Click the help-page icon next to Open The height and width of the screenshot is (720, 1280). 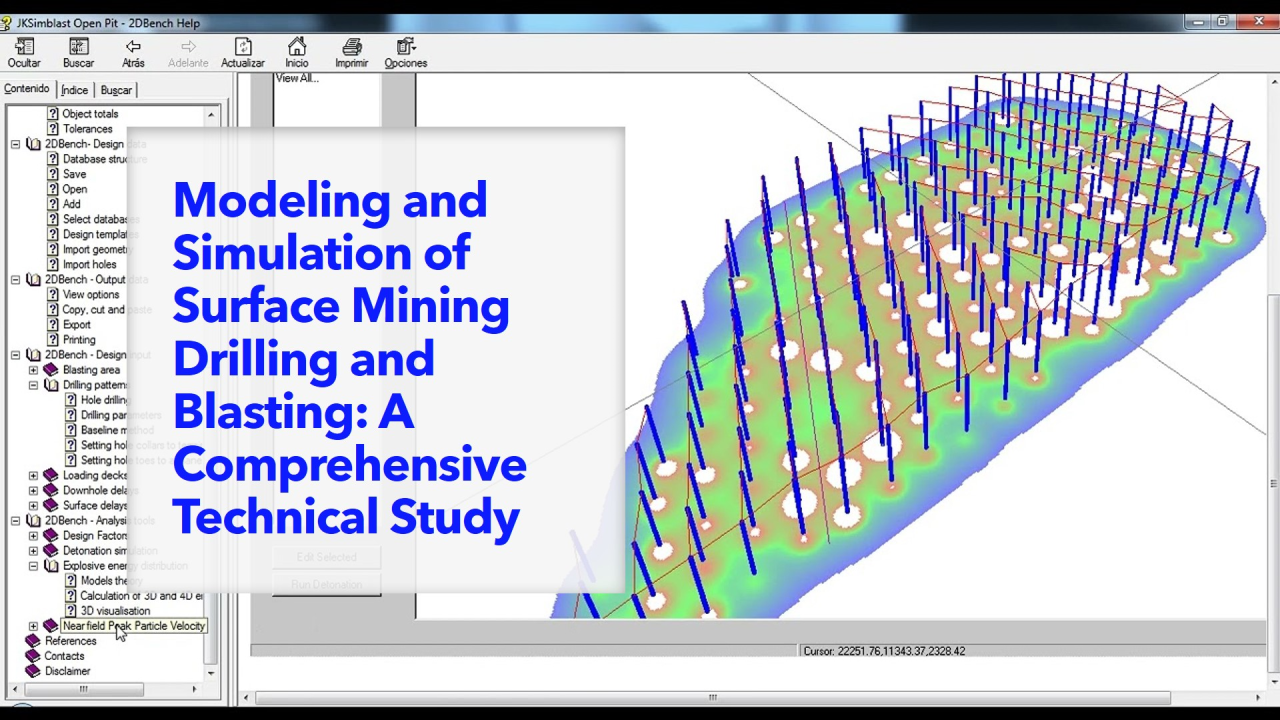coord(53,189)
